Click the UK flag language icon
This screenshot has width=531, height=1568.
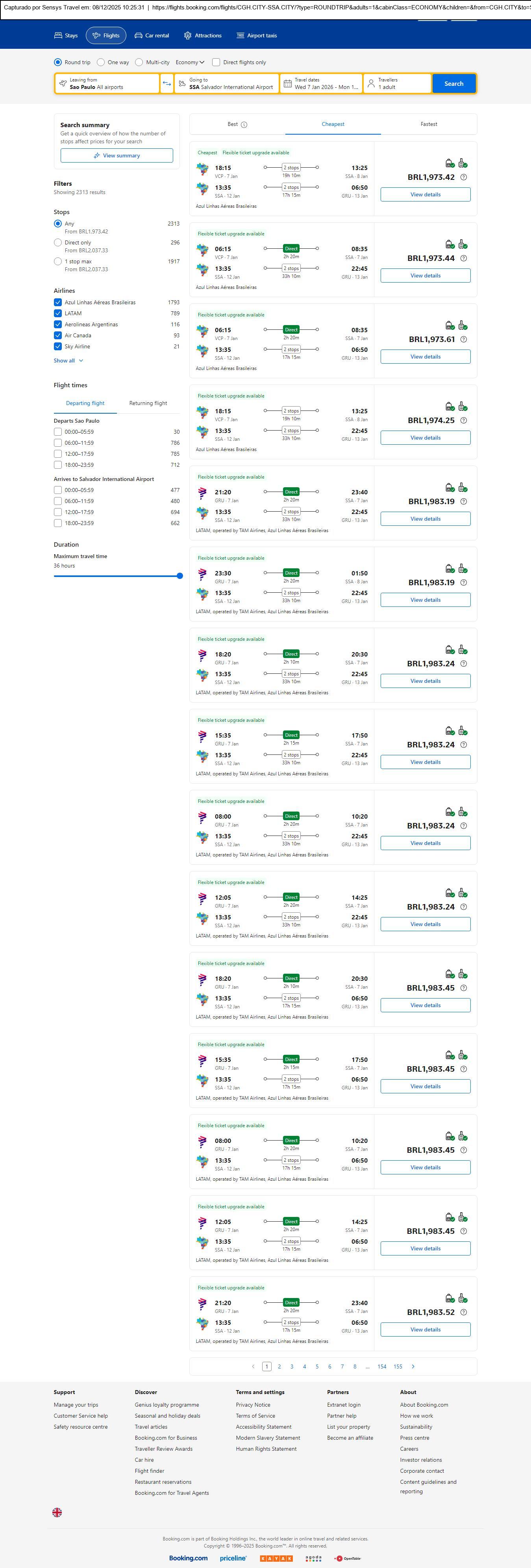coord(57,1512)
